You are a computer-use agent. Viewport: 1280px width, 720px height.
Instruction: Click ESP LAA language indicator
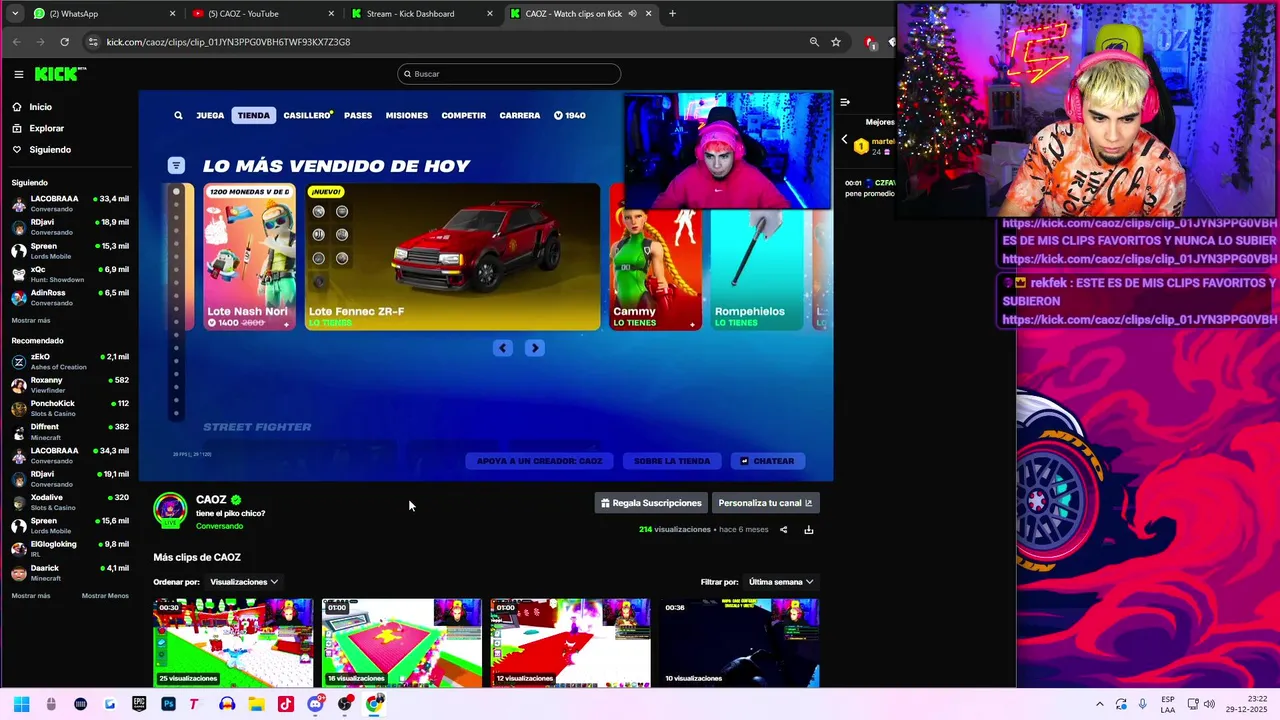pos(1168,704)
